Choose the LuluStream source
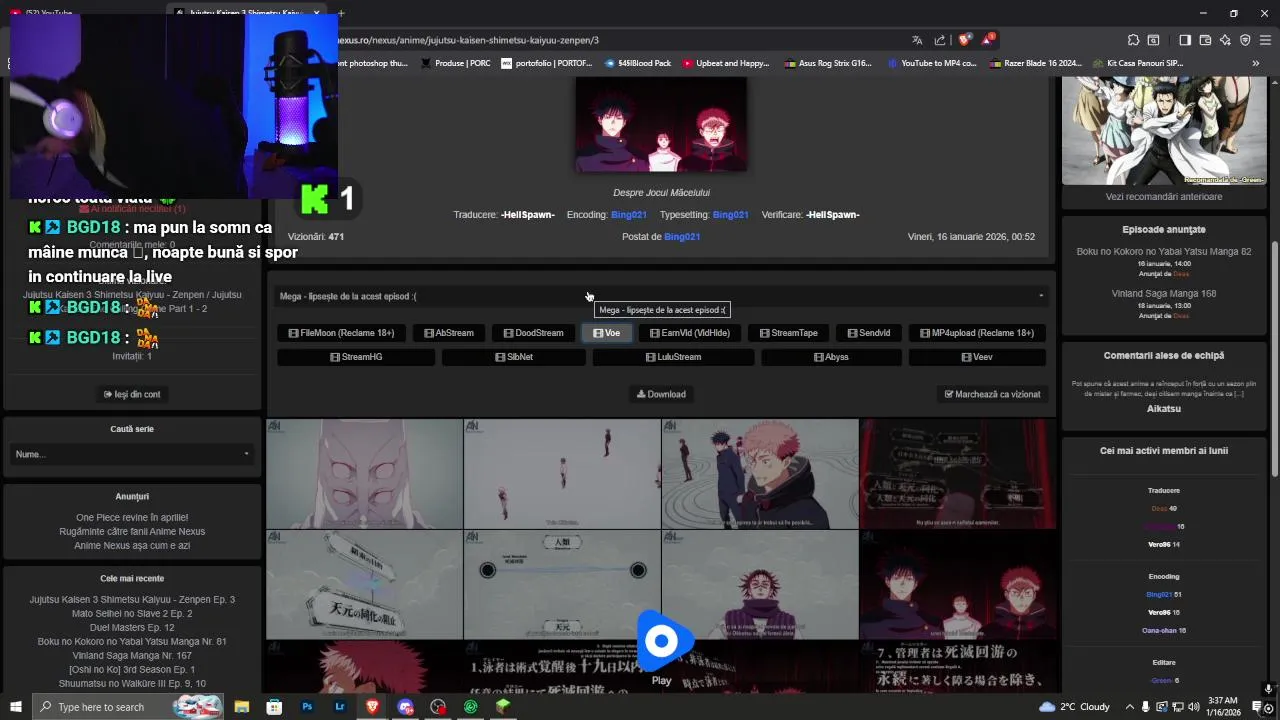This screenshot has width=1280, height=720. tap(673, 357)
